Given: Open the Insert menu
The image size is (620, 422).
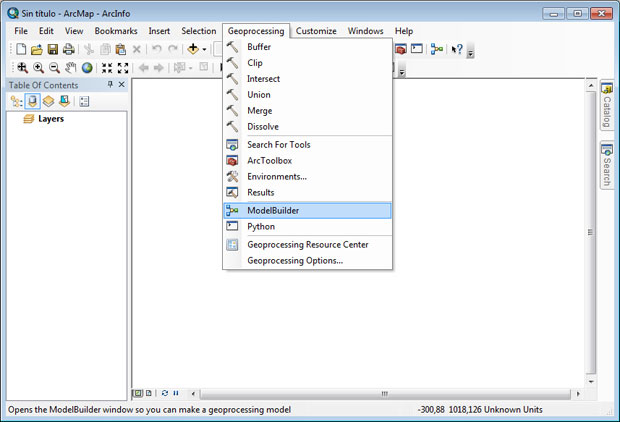Looking at the screenshot, I should pyautogui.click(x=159, y=31).
